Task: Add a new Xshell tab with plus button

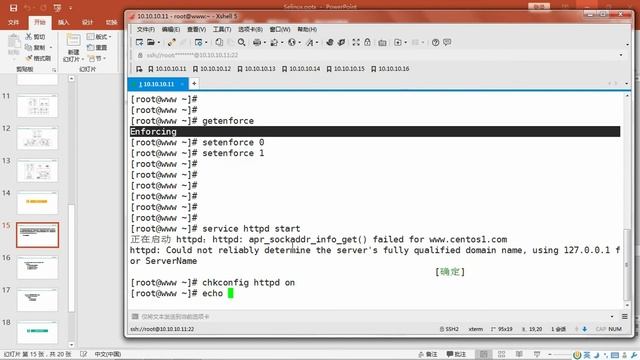Action: (194, 84)
